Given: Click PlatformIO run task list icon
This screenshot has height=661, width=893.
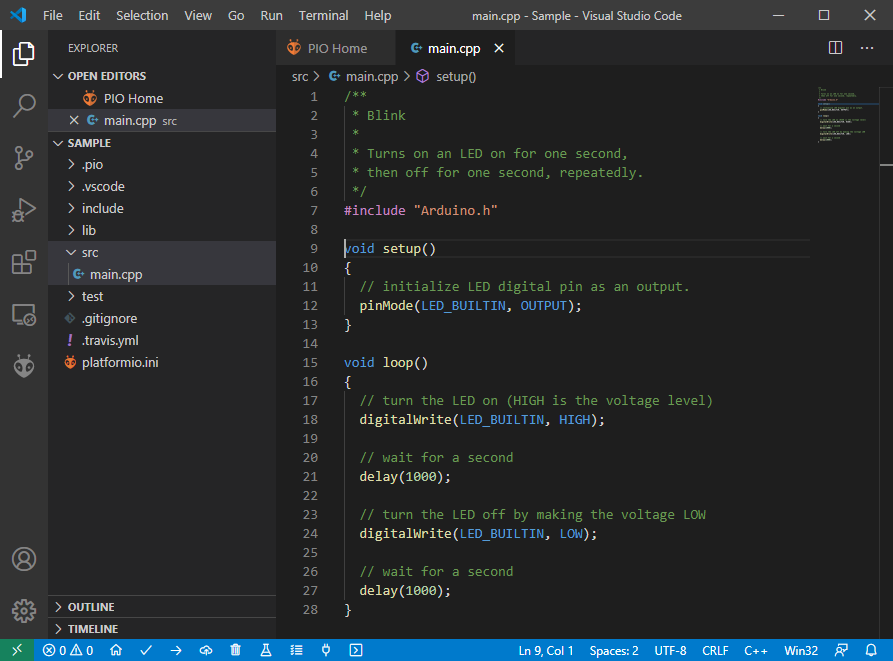Looking at the screenshot, I should tap(296, 650).
